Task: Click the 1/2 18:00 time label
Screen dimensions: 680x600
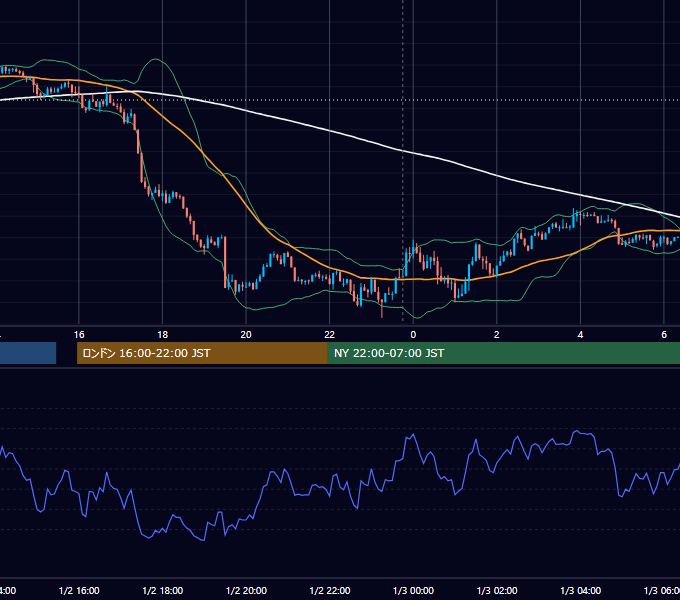Action: click(163, 590)
